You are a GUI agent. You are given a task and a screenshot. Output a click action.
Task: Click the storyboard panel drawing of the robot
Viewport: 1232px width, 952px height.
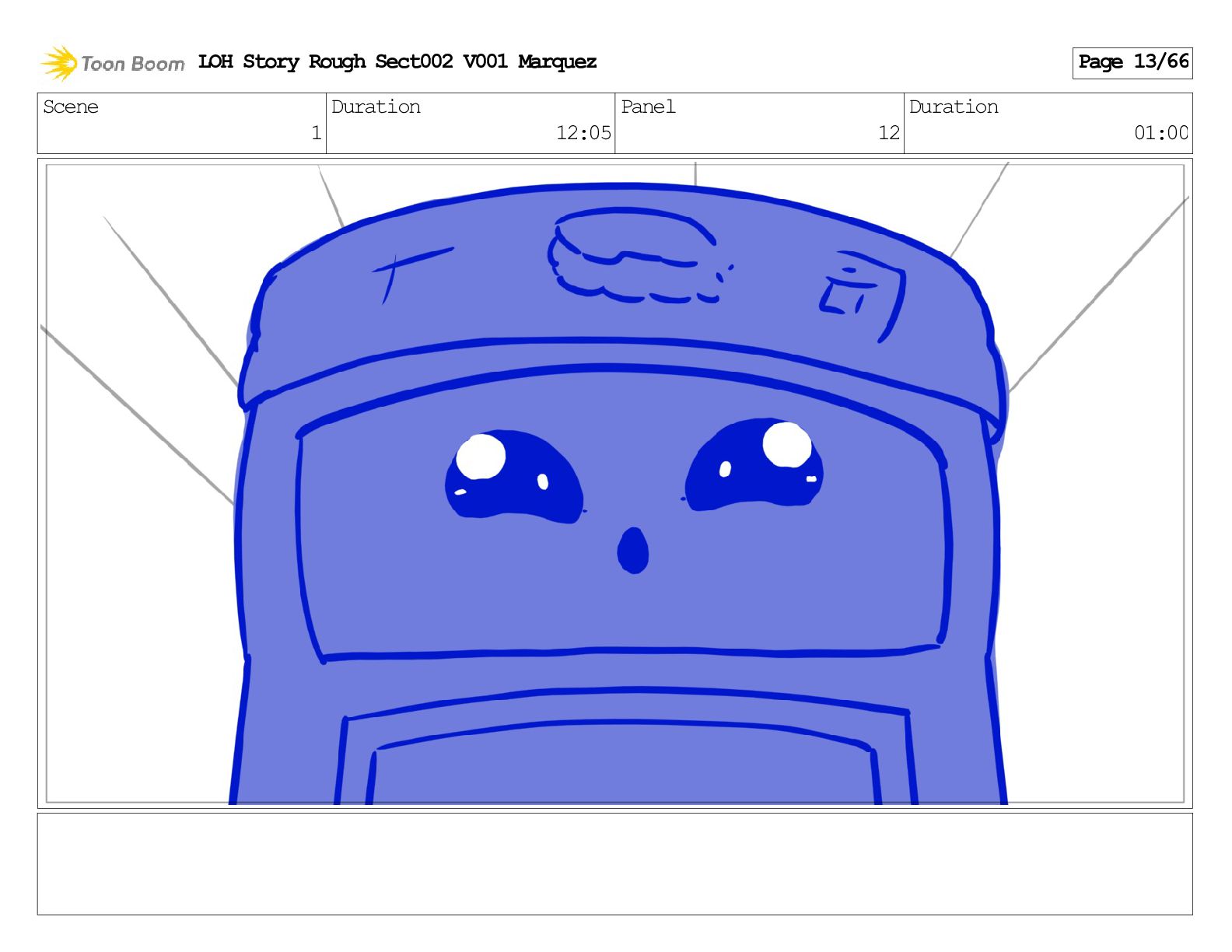(614, 483)
